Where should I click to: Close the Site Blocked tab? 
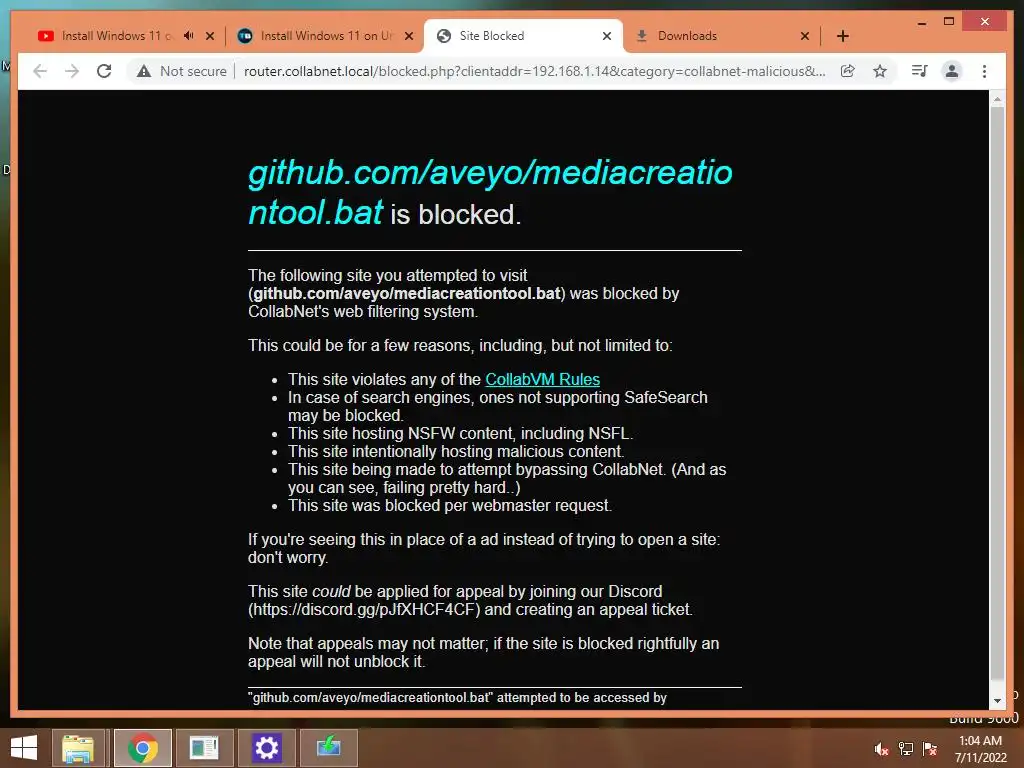click(607, 36)
